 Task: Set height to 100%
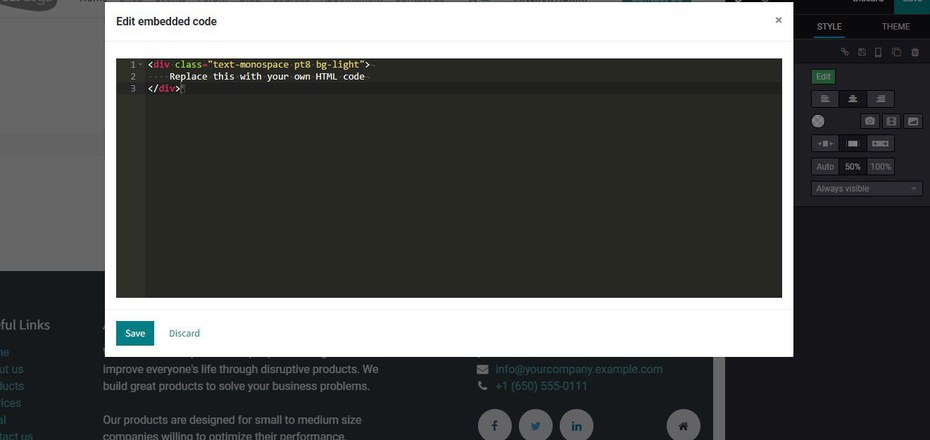881,167
